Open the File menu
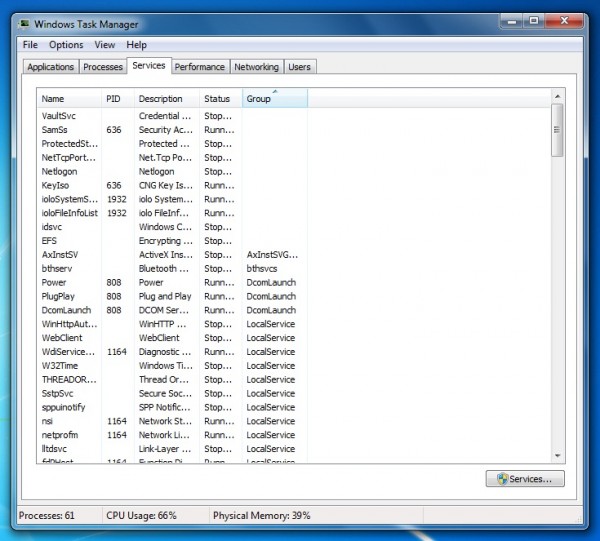Screen dimensions: 600x541 point(30,45)
